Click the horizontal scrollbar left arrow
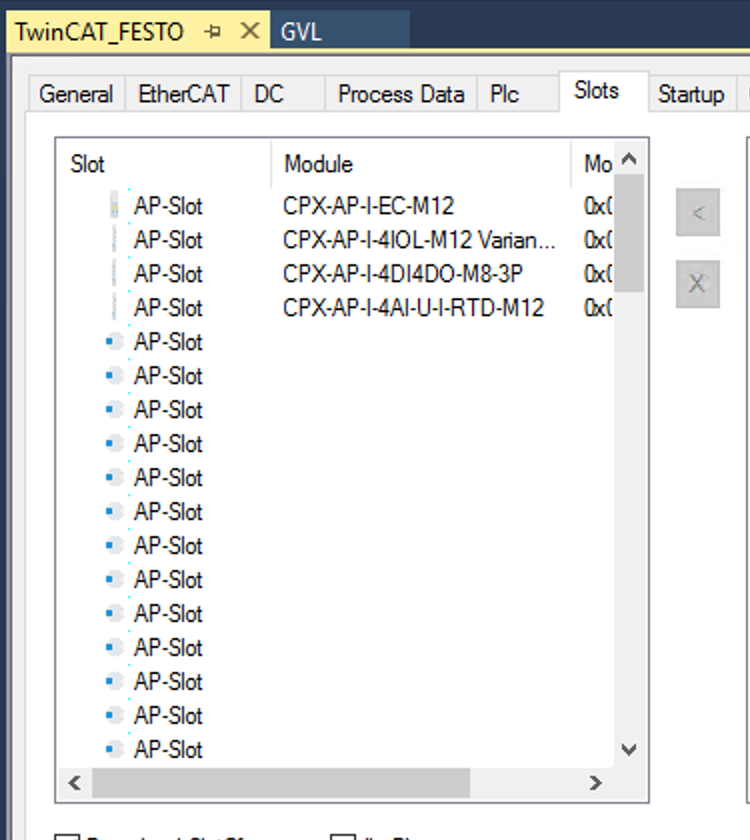This screenshot has width=750, height=840. click(75, 783)
